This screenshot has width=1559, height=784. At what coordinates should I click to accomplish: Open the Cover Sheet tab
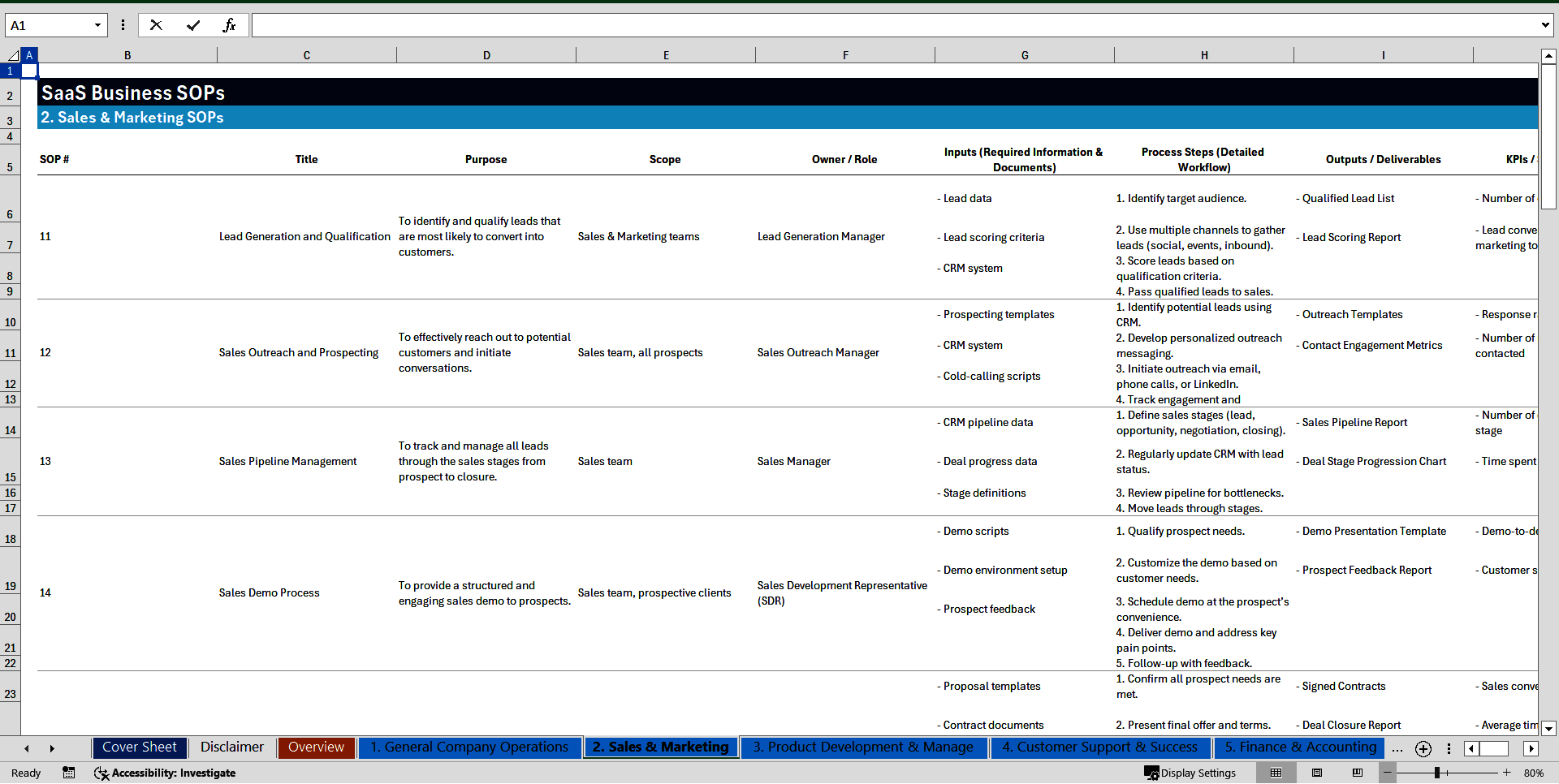[x=140, y=747]
